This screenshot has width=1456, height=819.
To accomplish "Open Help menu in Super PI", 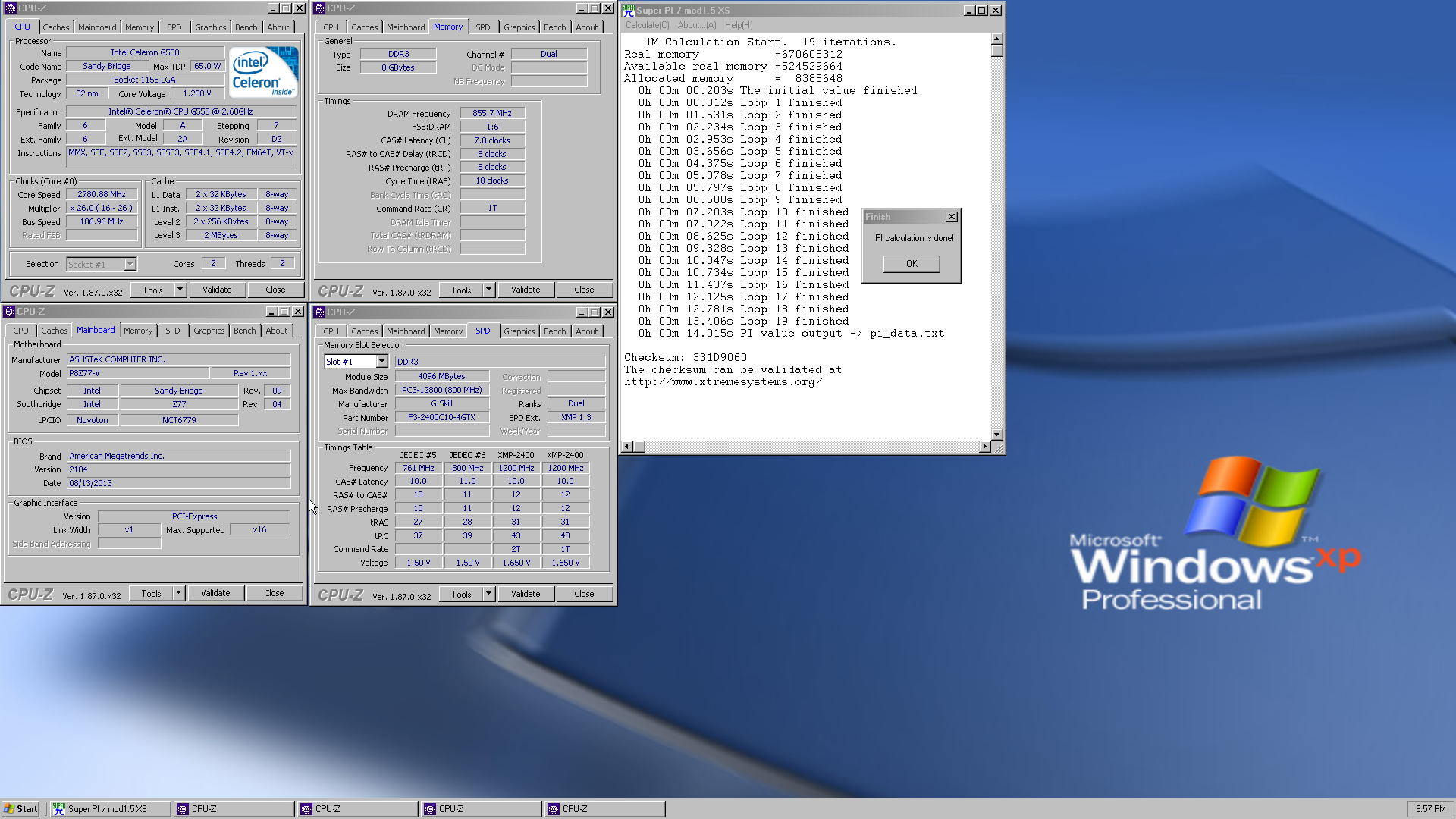I will (739, 25).
